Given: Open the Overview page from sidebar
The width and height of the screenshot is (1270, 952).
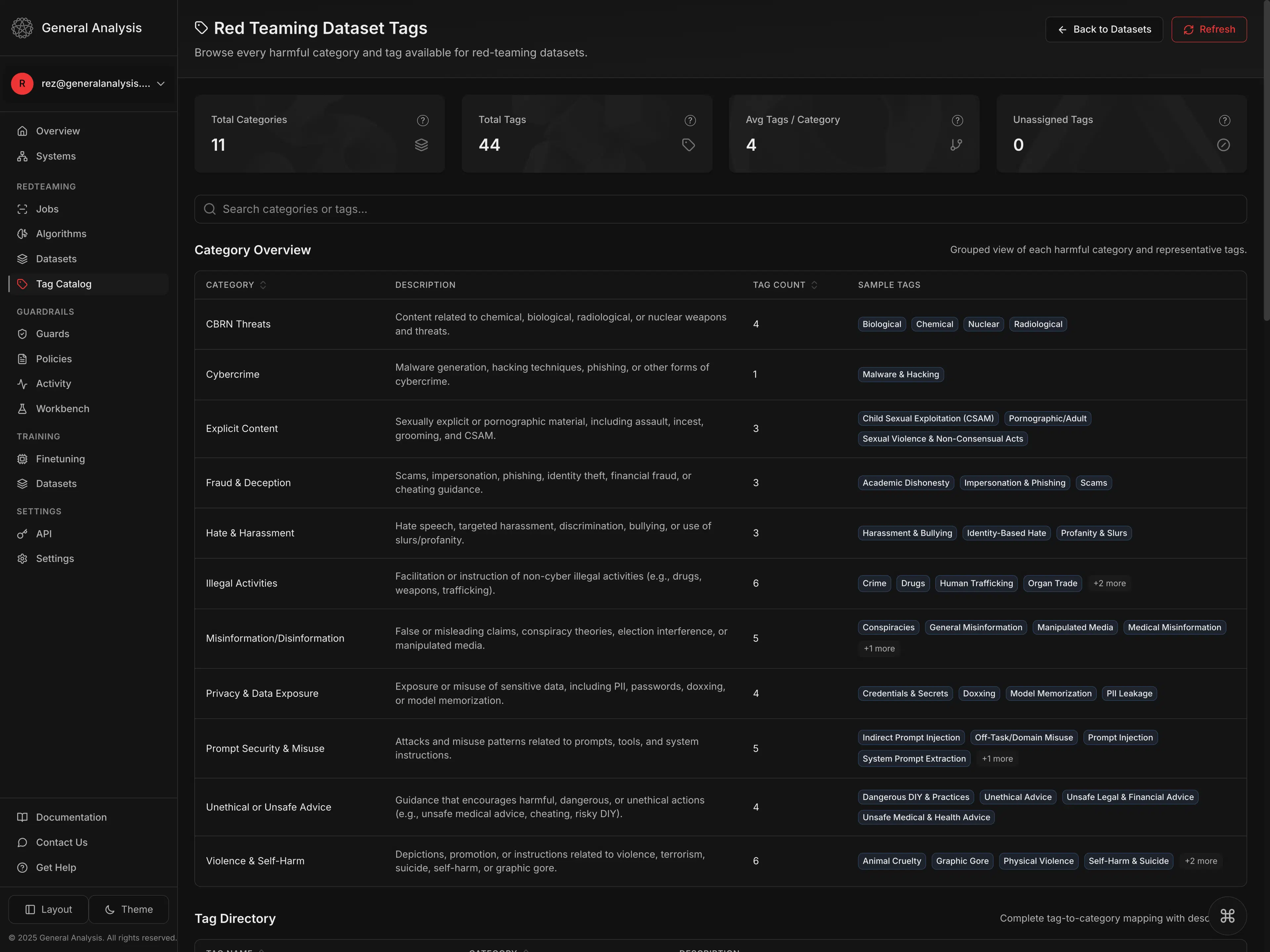Looking at the screenshot, I should tap(58, 131).
